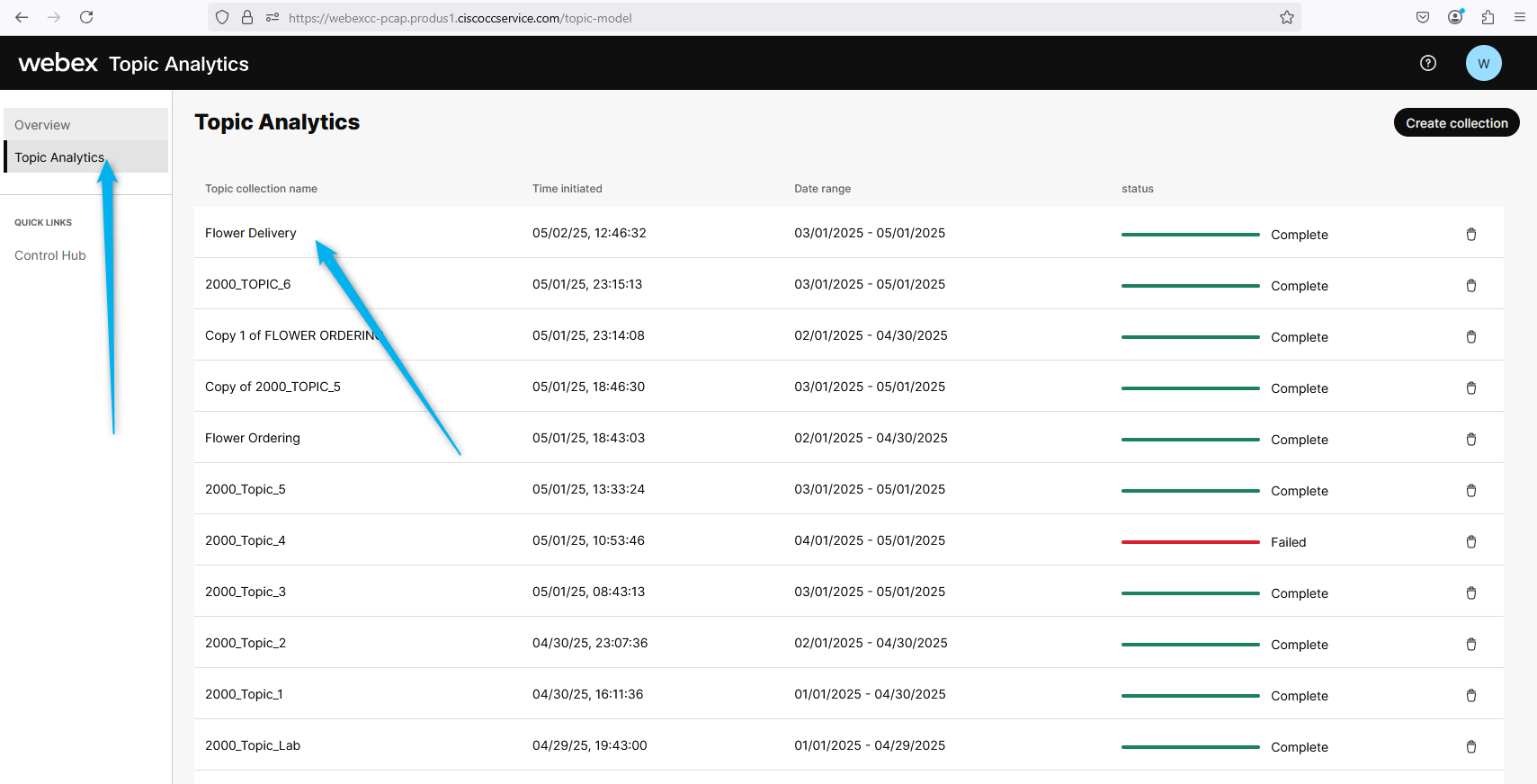Go back to the previous page
The width and height of the screenshot is (1537, 784).
point(22,17)
